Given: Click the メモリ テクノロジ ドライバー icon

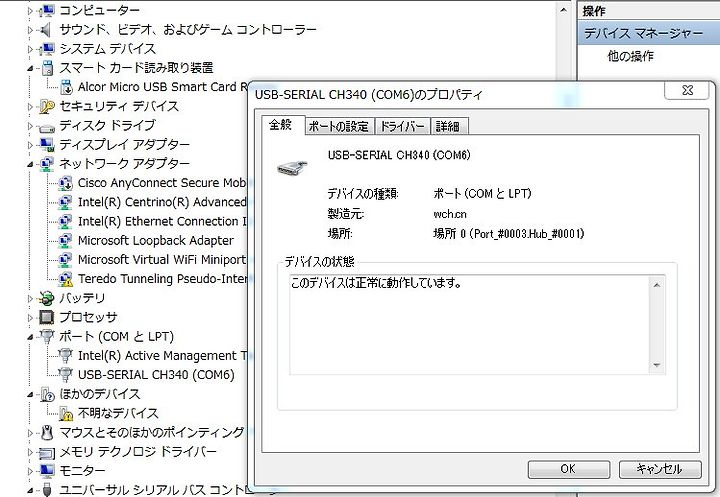Looking at the screenshot, I should tap(47, 452).
